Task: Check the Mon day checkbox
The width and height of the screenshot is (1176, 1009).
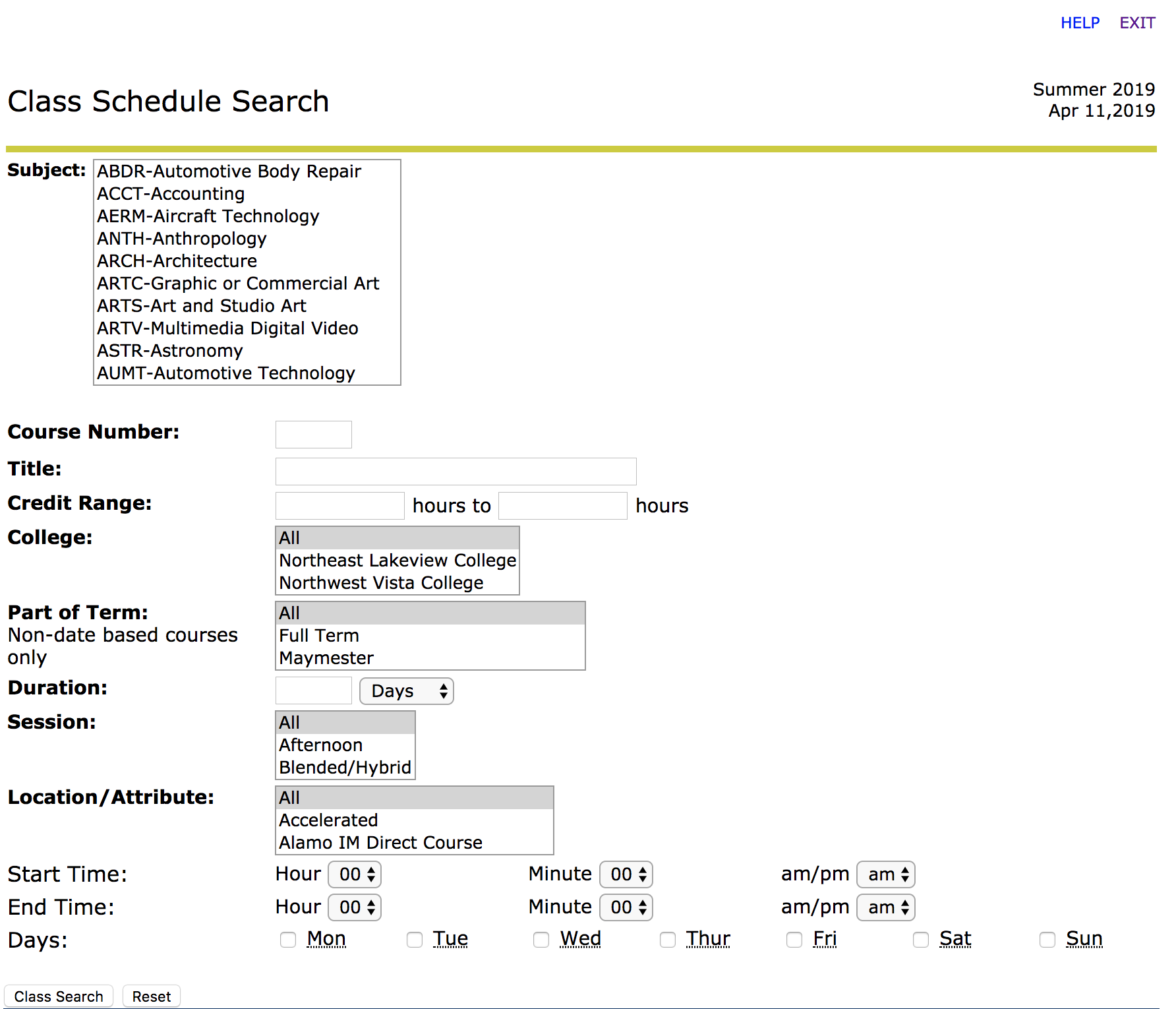Action: coord(288,940)
